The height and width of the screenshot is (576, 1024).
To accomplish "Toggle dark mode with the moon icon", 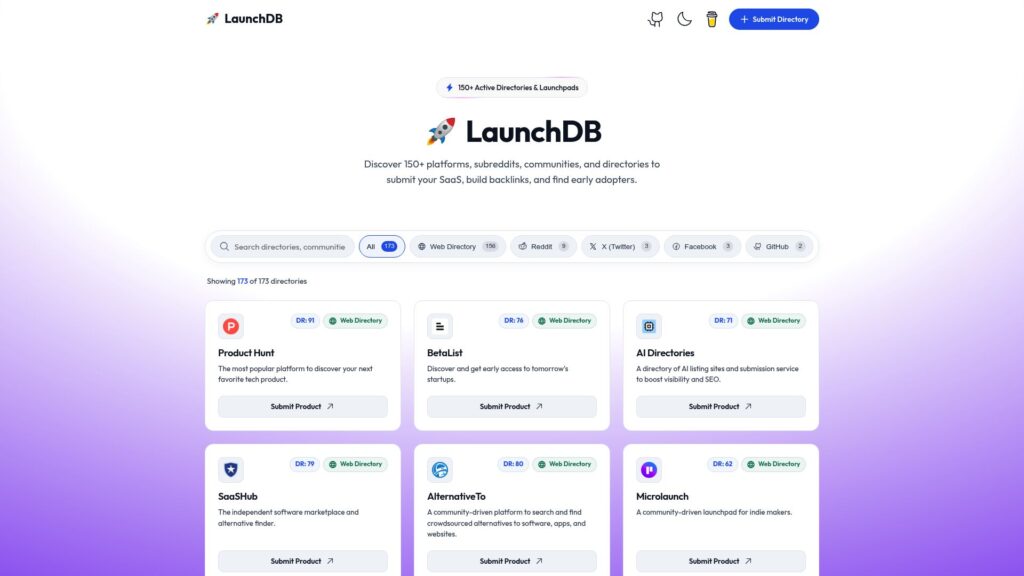I will [684, 19].
